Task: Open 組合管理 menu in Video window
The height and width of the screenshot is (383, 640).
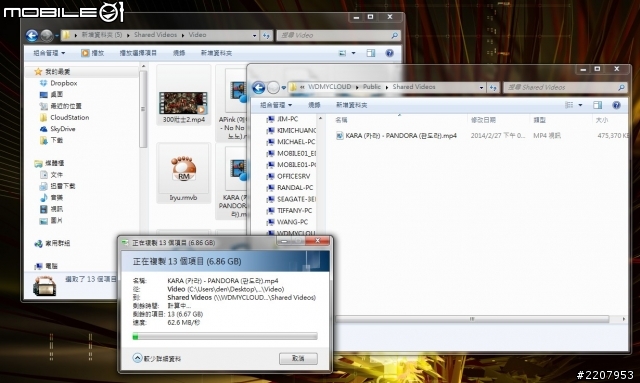Action: click(x=49, y=53)
